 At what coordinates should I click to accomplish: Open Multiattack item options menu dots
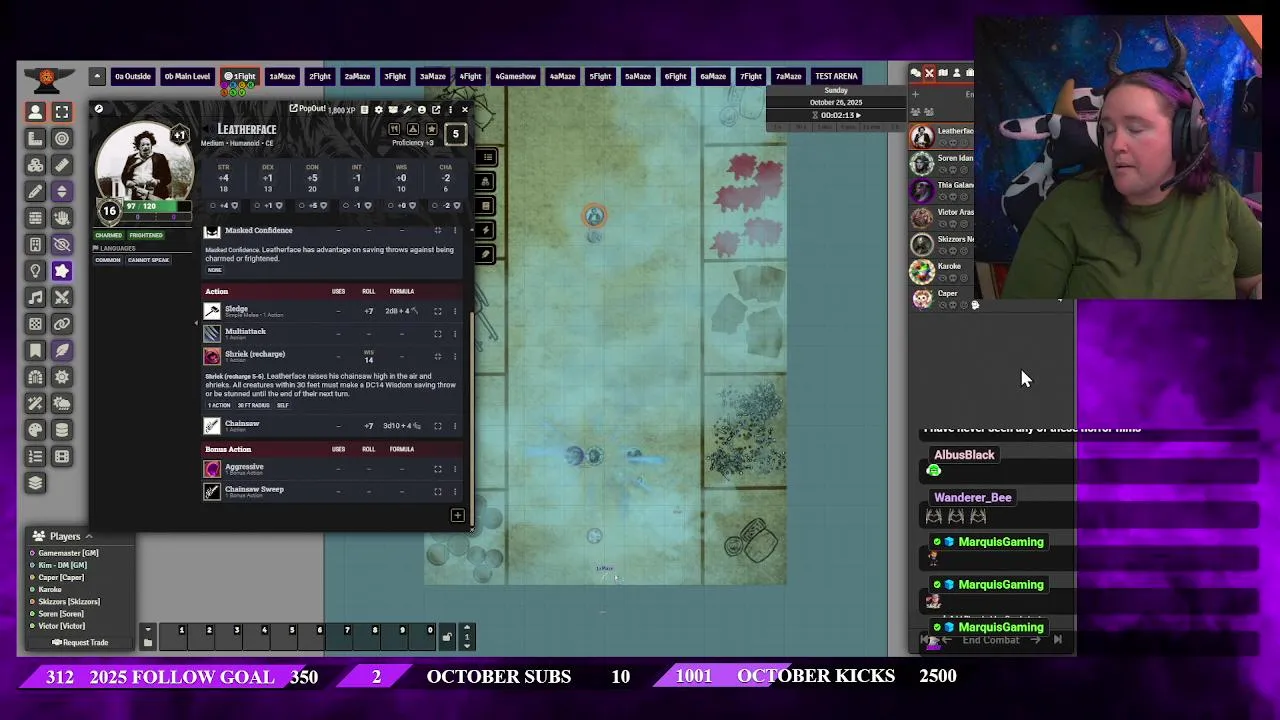click(x=455, y=333)
